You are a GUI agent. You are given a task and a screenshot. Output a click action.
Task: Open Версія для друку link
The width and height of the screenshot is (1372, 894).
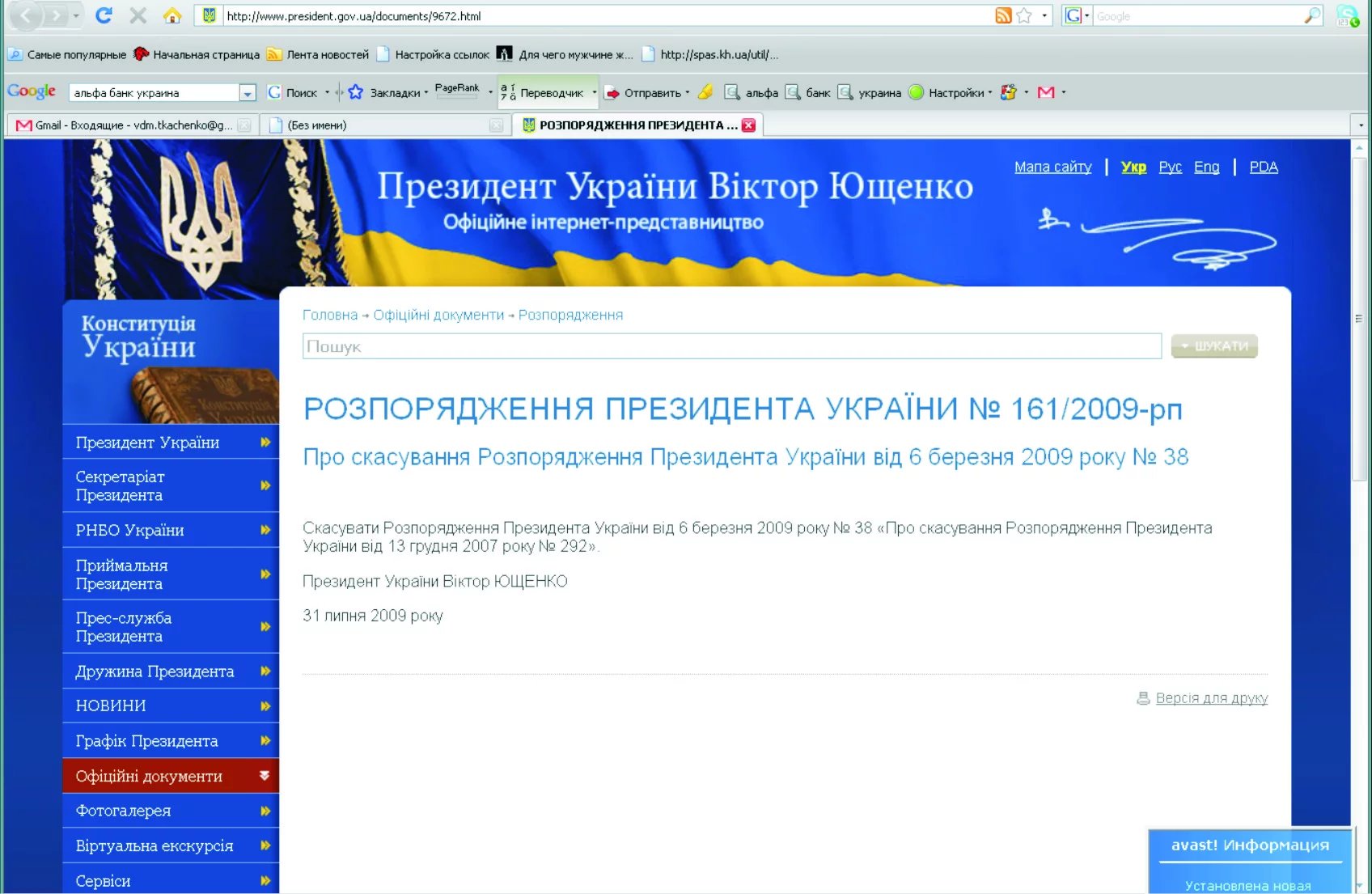point(1211,697)
